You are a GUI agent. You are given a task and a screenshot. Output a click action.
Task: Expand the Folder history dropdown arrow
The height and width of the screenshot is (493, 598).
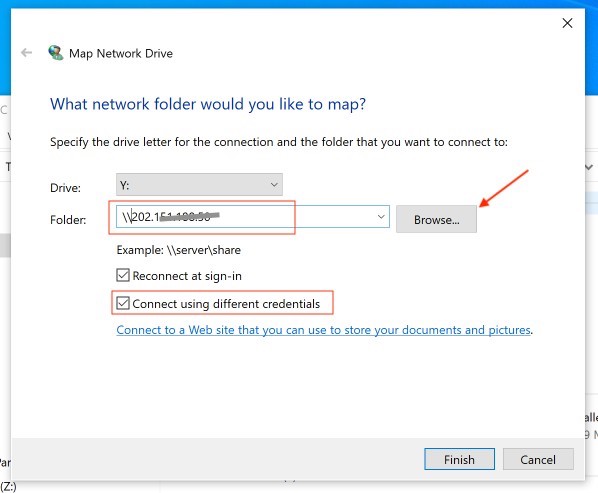pos(381,217)
